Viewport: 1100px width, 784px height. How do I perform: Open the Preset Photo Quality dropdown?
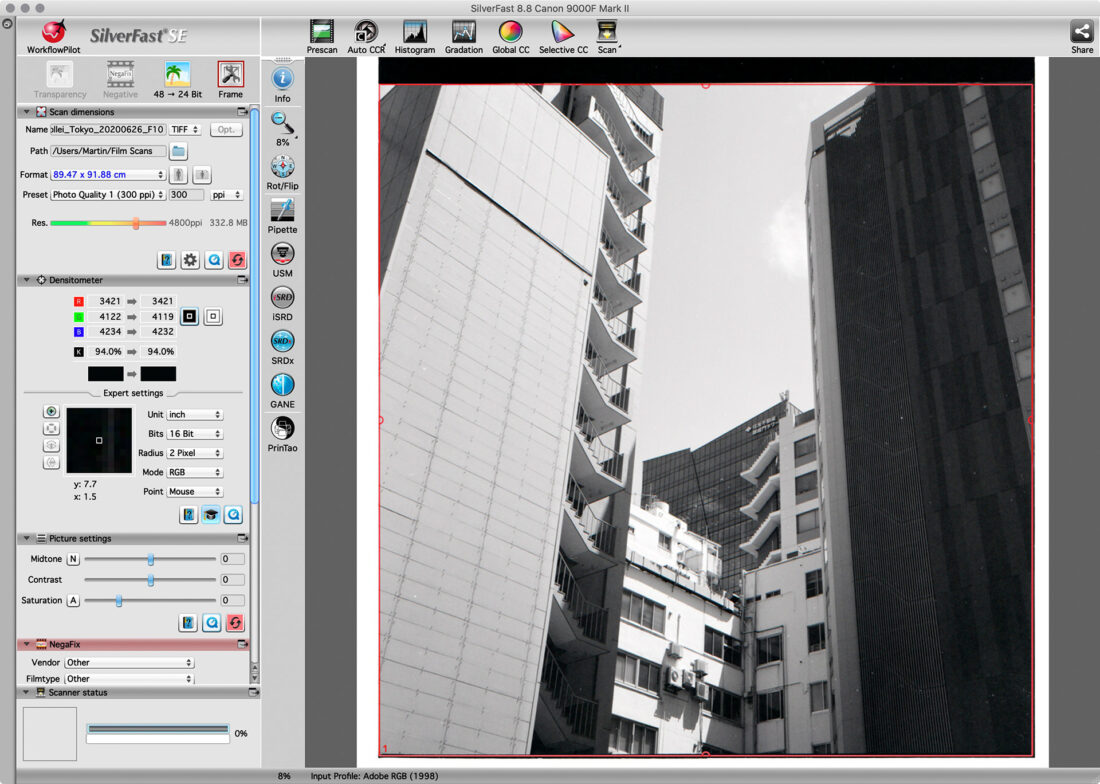tap(108, 195)
